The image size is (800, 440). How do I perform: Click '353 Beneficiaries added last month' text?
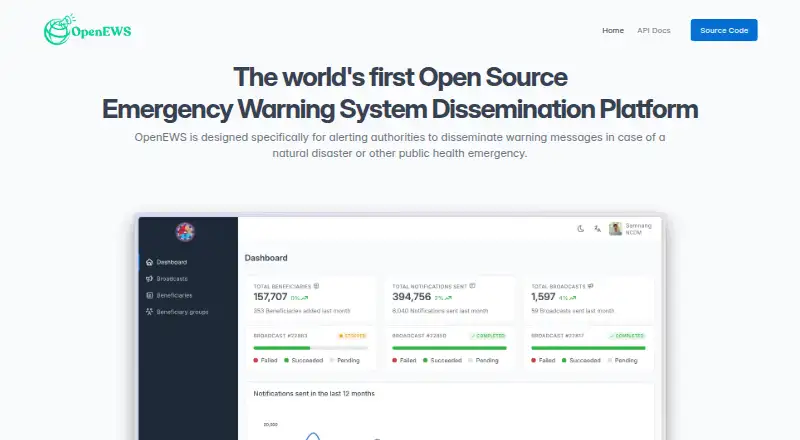point(302,311)
